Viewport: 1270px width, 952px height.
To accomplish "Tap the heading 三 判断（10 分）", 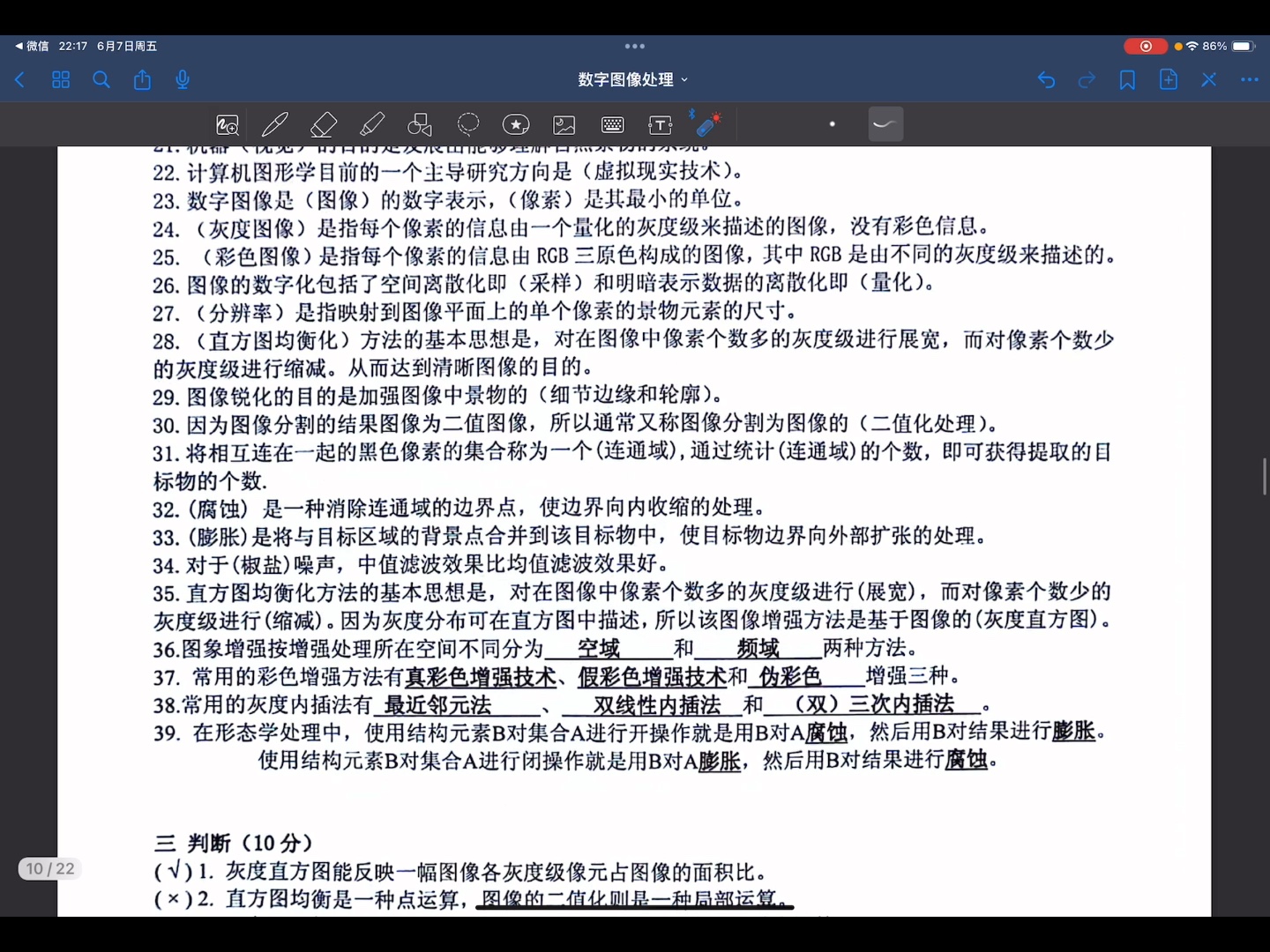I will 234,843.
